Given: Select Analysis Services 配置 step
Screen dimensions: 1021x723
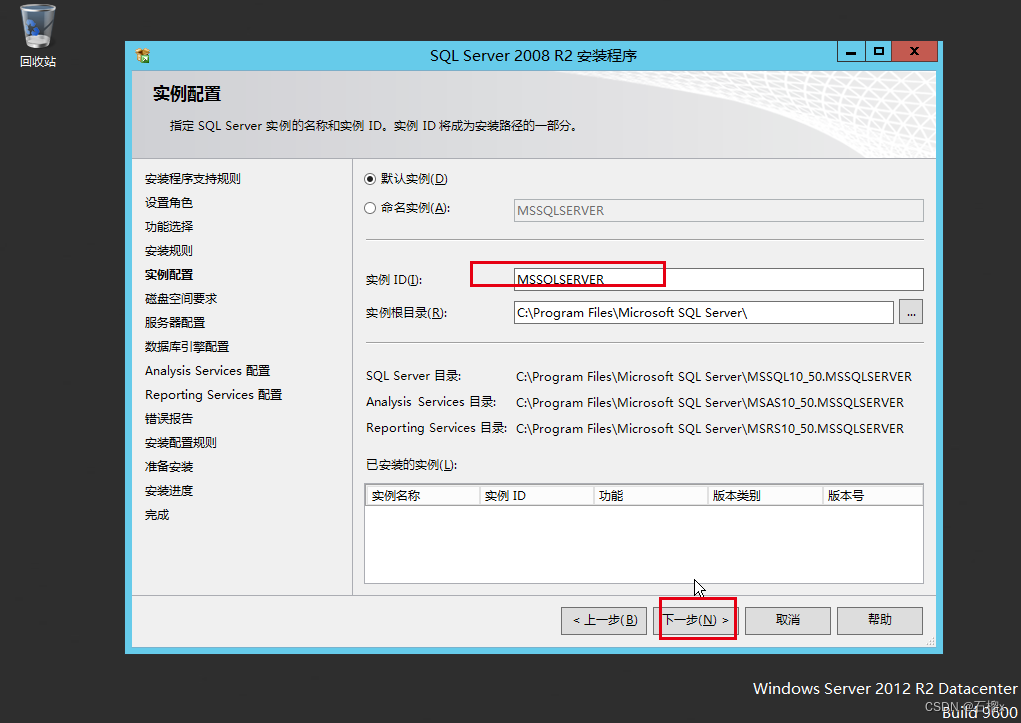Looking at the screenshot, I should tap(208, 371).
